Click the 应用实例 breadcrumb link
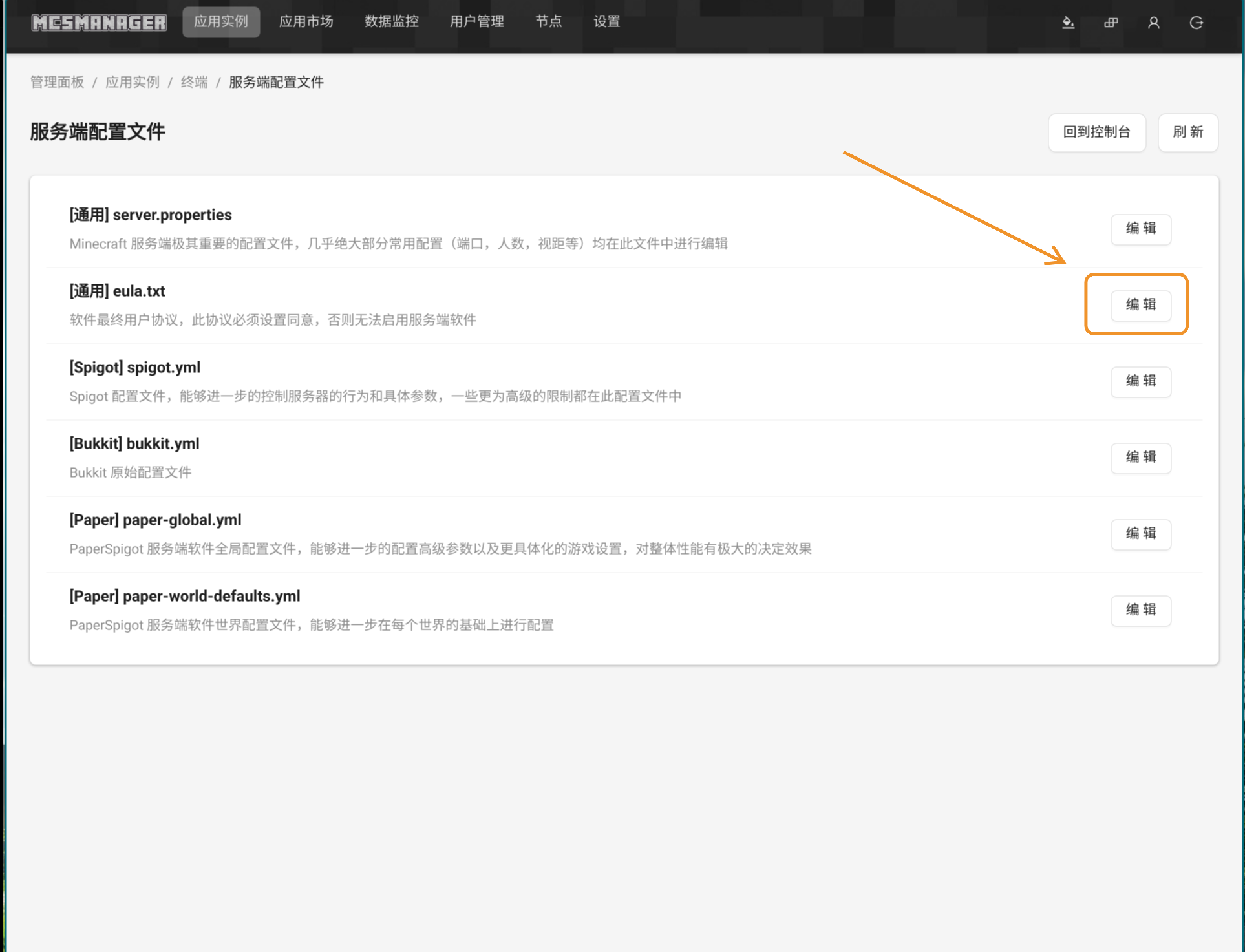 point(133,82)
